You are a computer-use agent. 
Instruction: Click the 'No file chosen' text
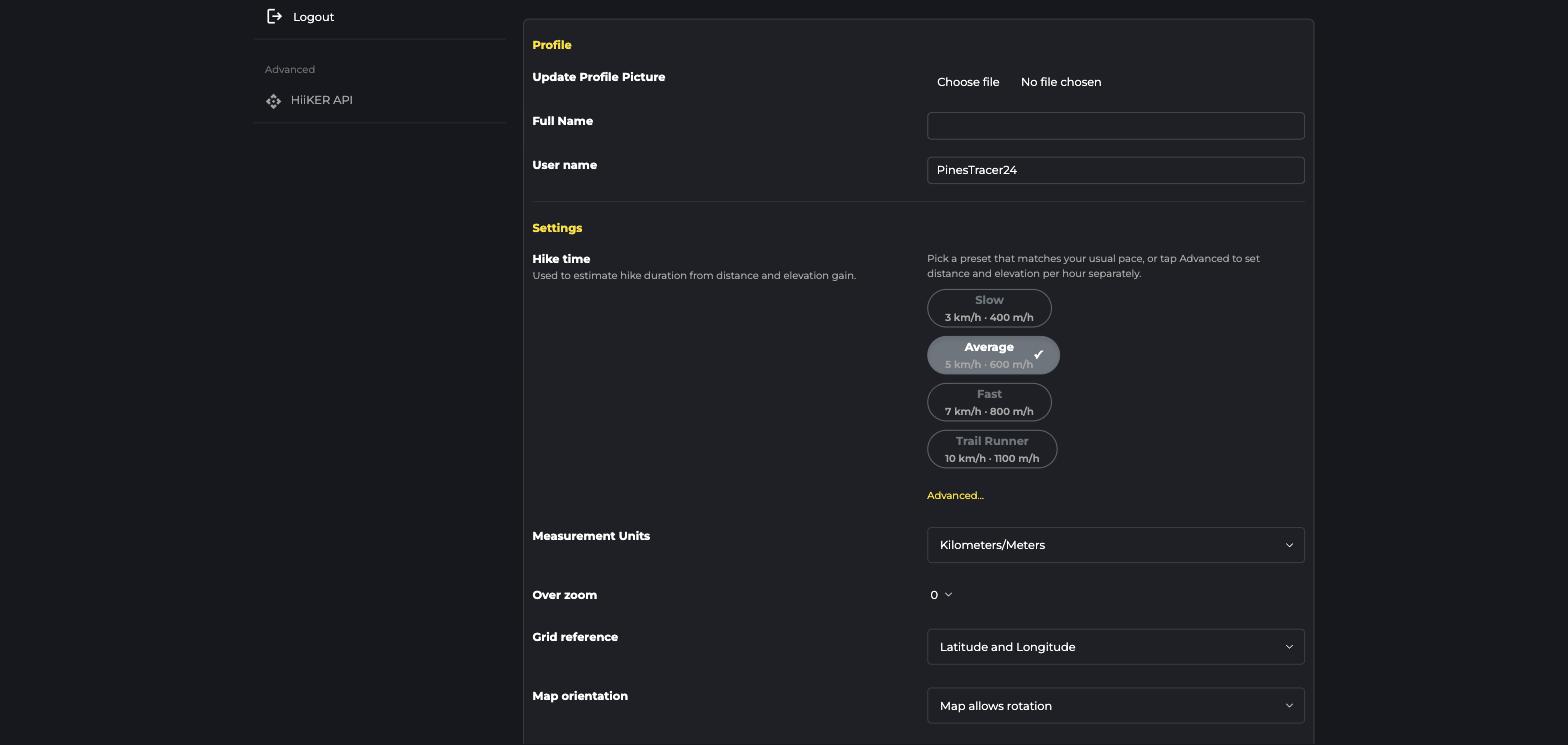[x=1061, y=82]
